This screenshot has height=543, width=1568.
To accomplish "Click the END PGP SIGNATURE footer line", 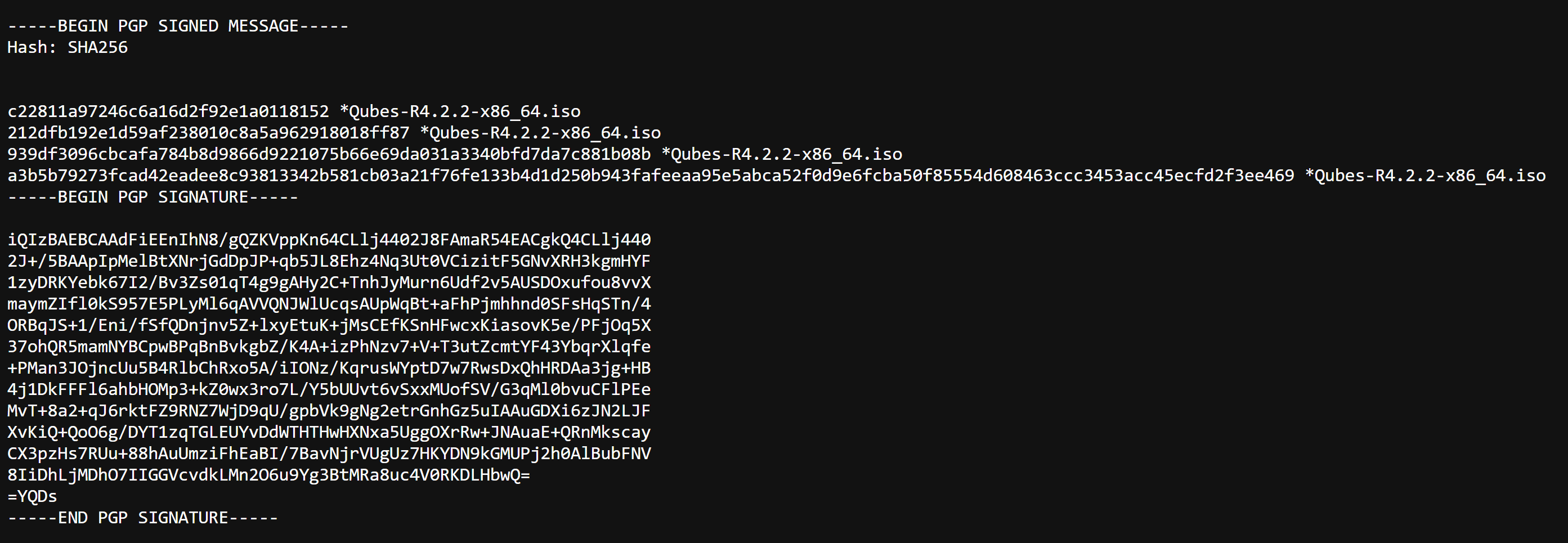I will tap(142, 518).
